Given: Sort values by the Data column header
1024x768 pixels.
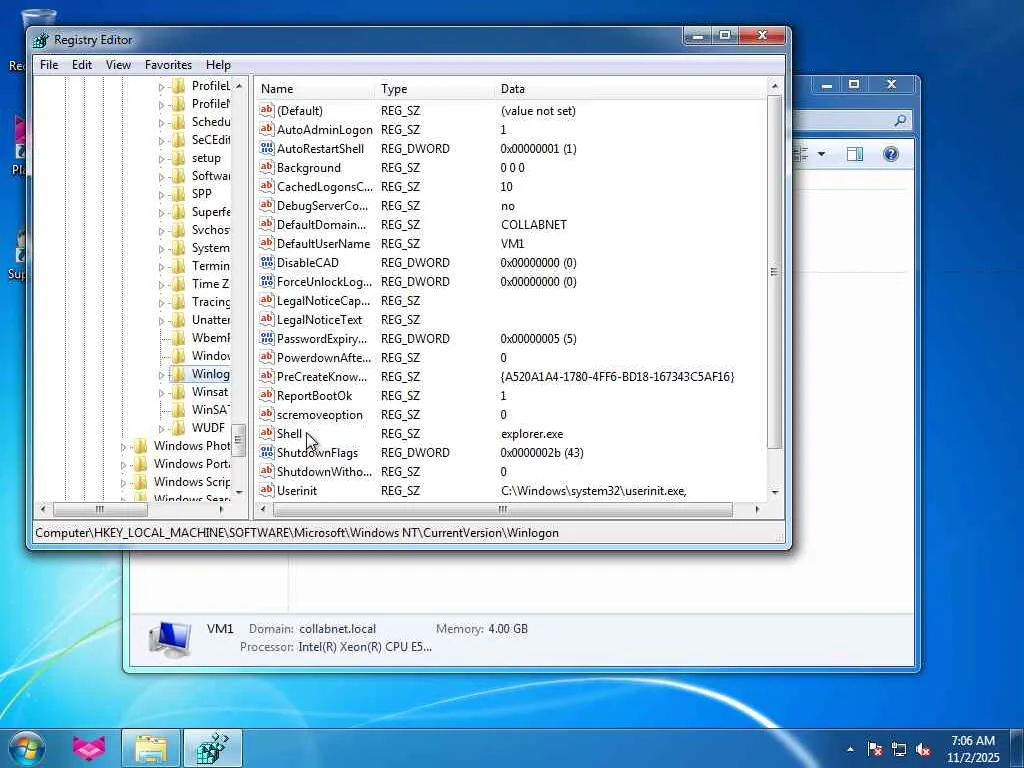Looking at the screenshot, I should point(631,89).
